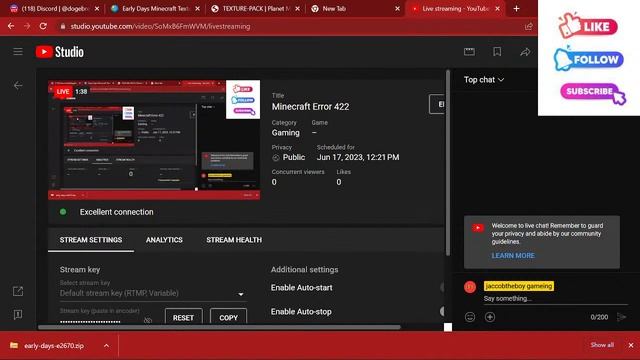Click the public privacy globe icon
The image size is (640, 360).
tap(276, 158)
